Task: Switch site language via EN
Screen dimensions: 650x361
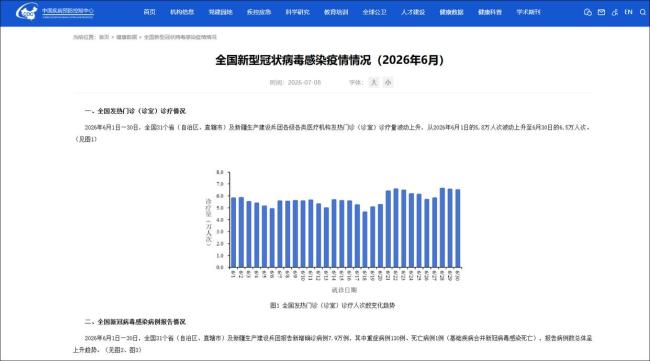Action: click(x=628, y=12)
